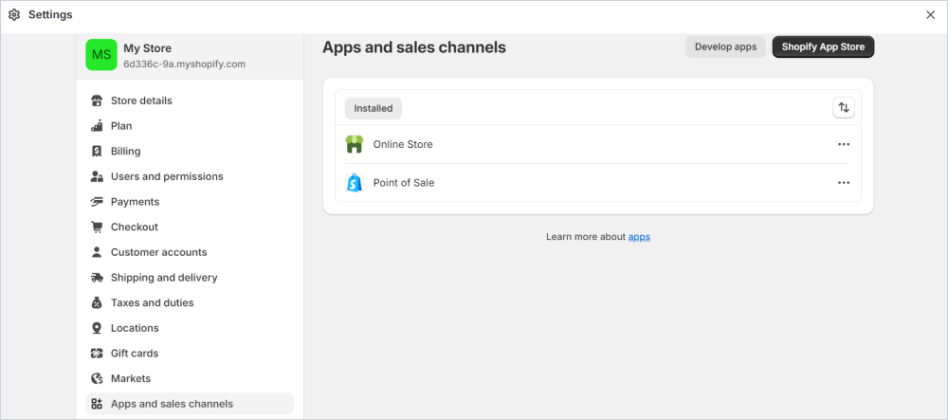Open the Gift cards settings page

pos(134,353)
